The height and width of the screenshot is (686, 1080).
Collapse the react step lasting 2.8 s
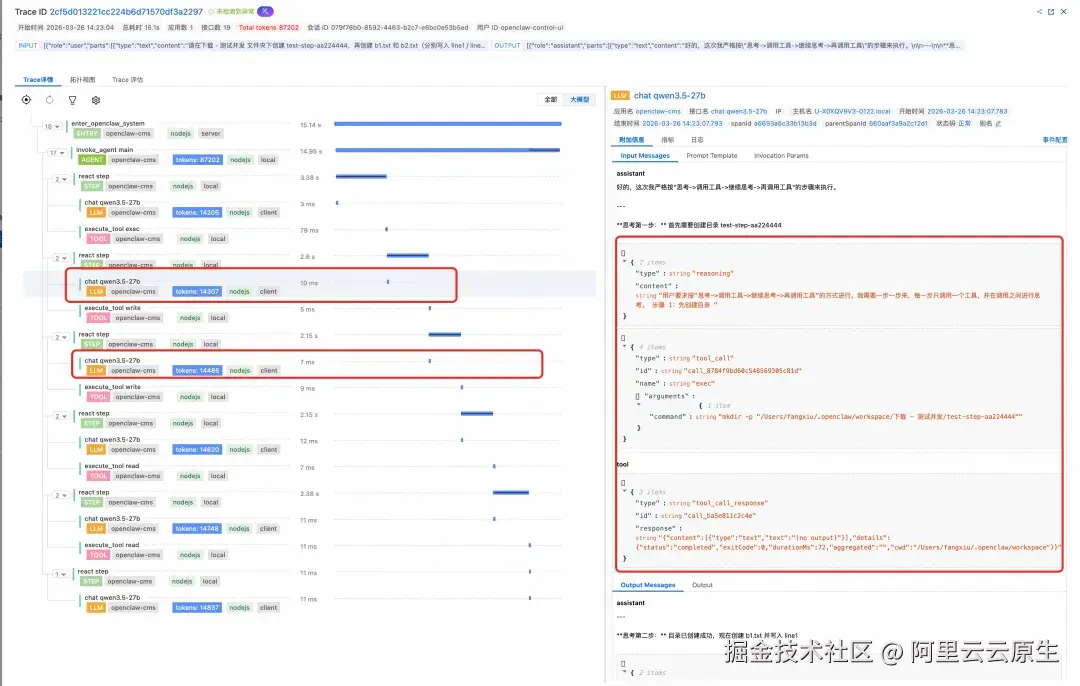coord(61,258)
